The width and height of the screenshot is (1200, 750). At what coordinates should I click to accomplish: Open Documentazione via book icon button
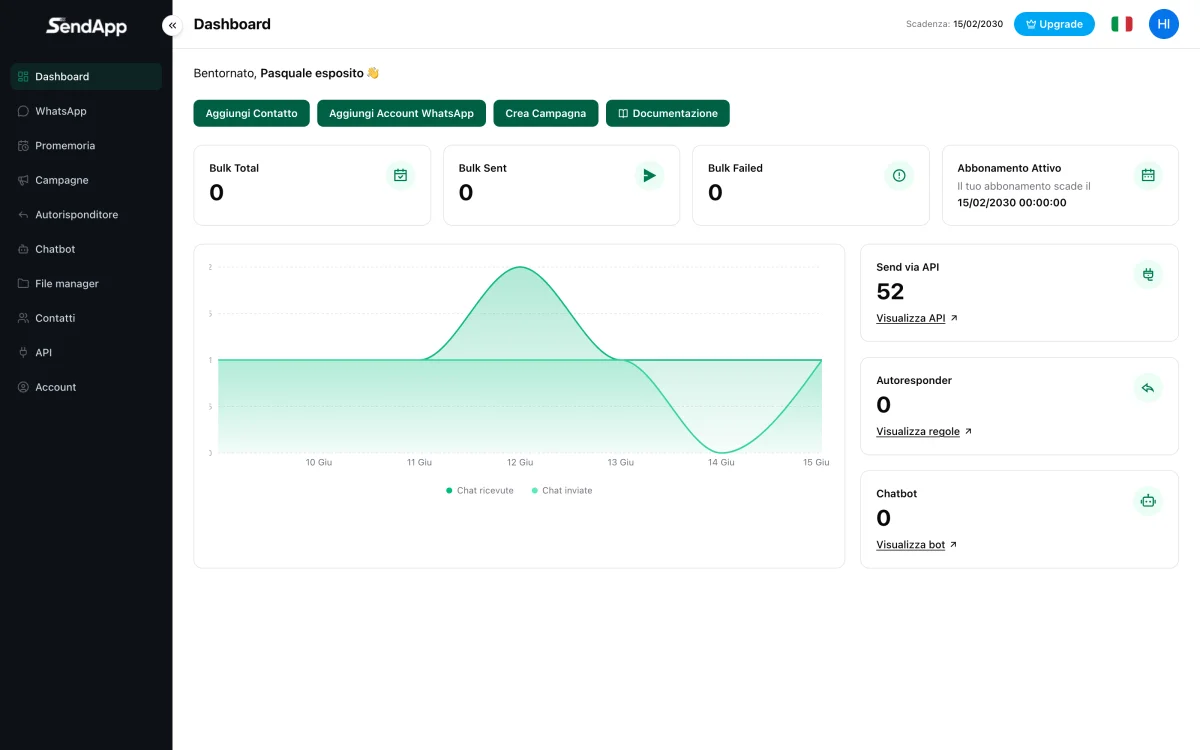[x=668, y=113]
